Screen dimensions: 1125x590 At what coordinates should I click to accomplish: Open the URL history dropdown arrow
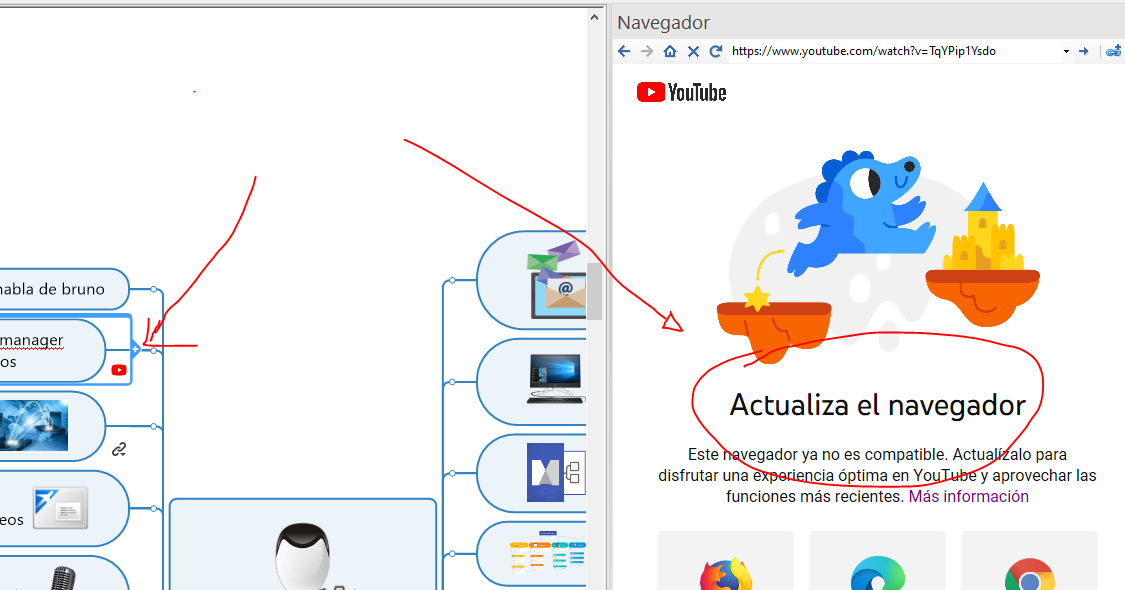click(x=1066, y=51)
